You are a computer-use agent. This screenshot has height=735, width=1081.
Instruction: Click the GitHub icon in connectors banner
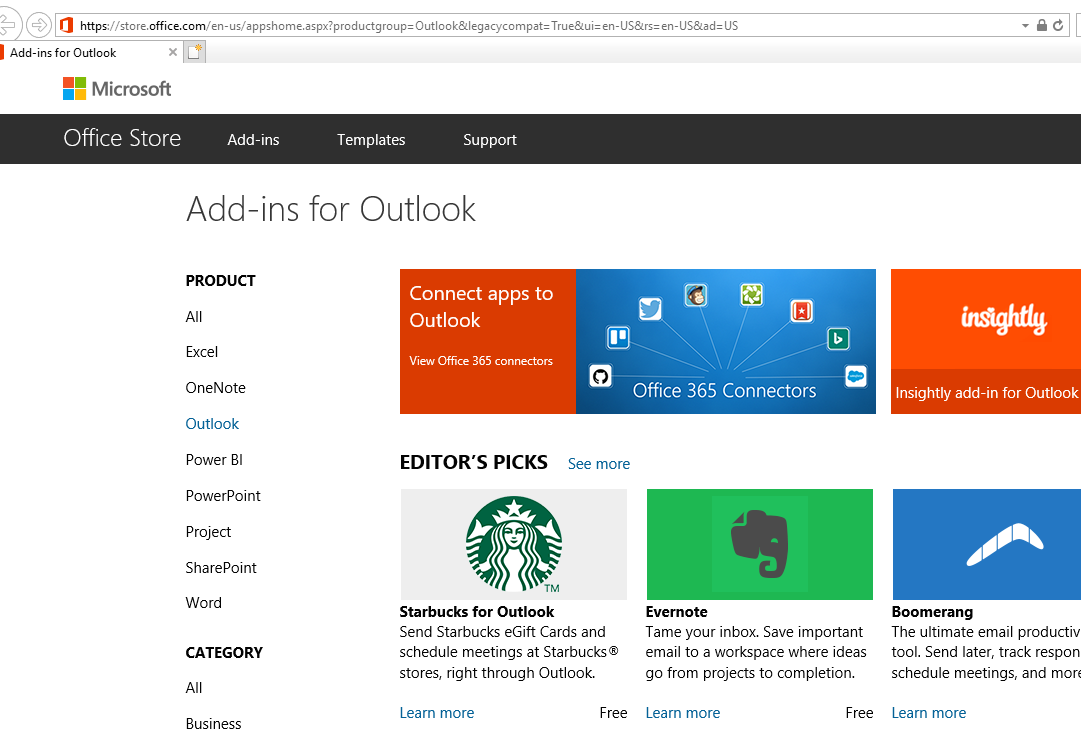[600, 376]
